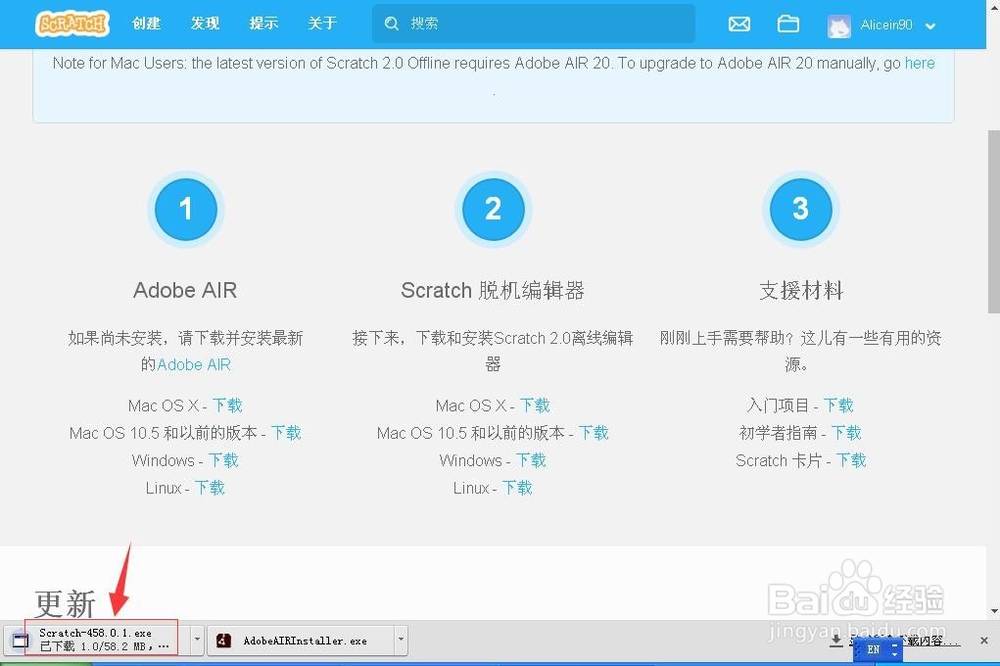Open the My Stuff folder icon
The width and height of the screenshot is (1000, 666).
788,24
